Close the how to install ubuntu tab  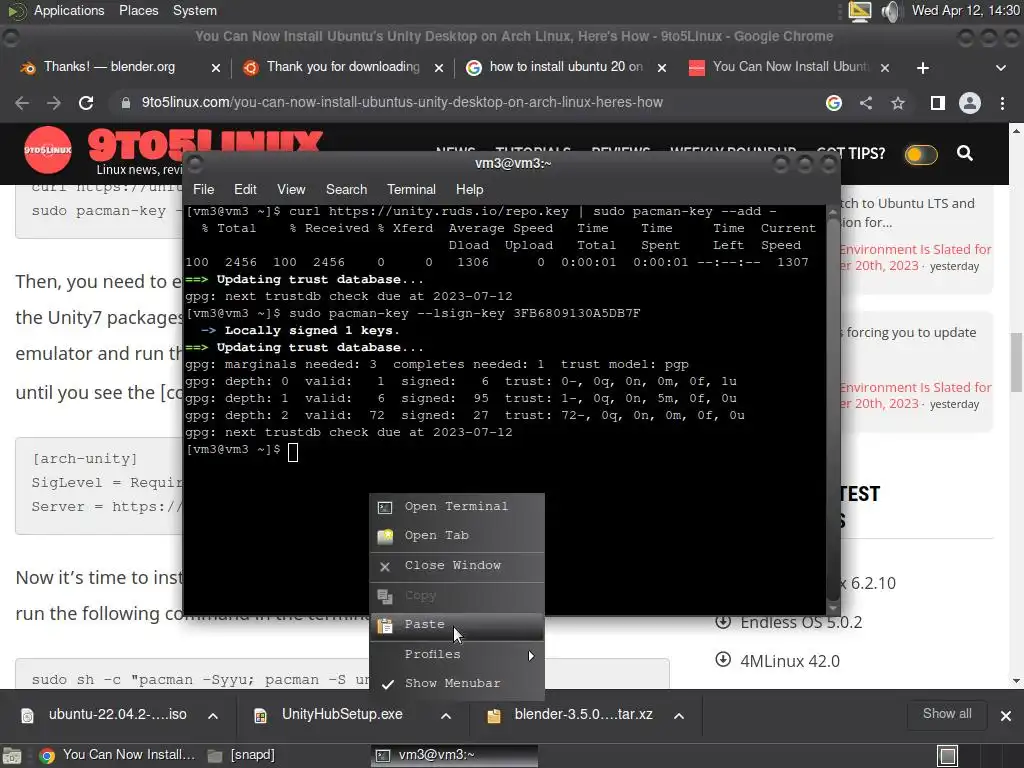pyautogui.click(x=662, y=68)
